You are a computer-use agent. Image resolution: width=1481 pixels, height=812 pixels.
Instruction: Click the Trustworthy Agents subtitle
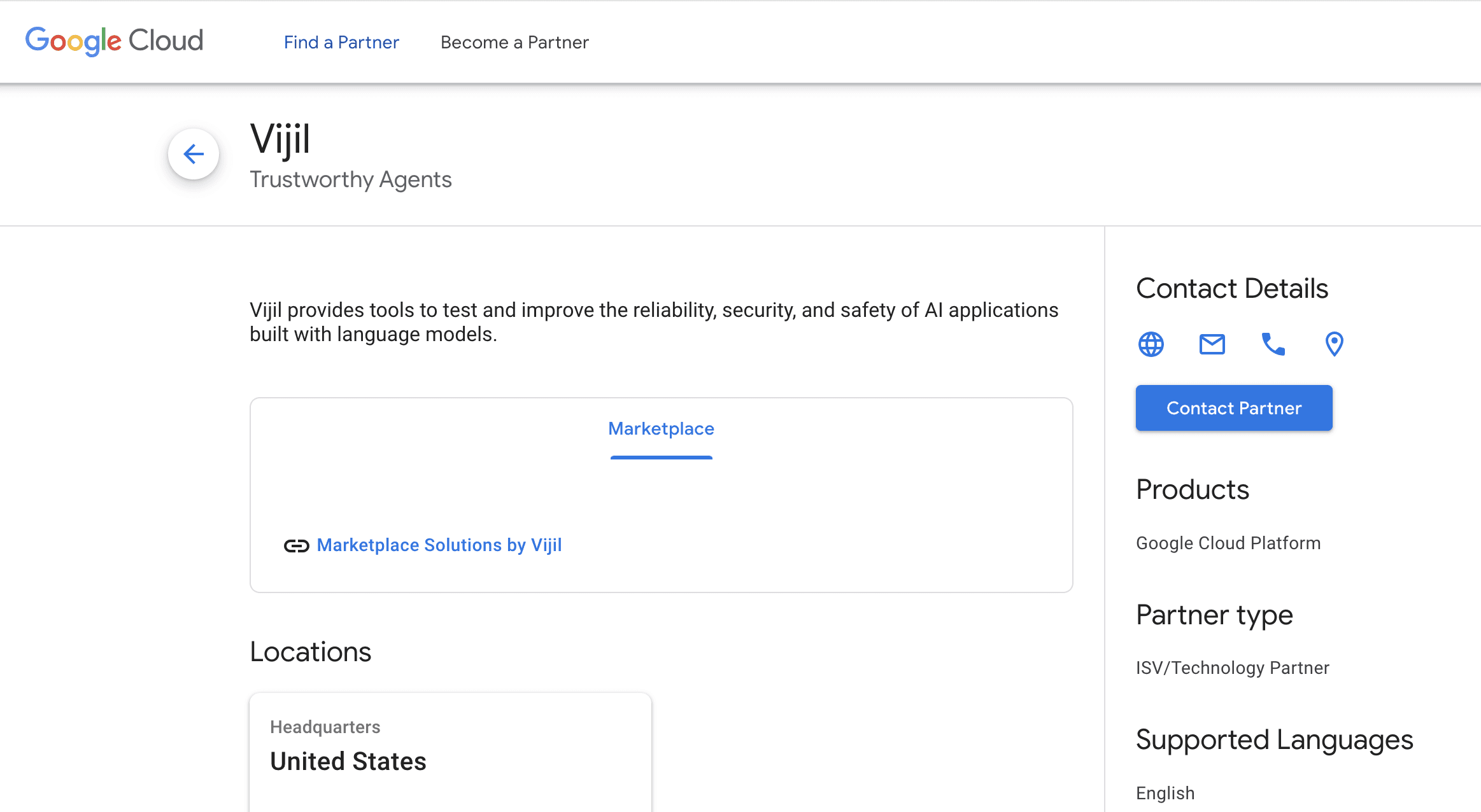pos(351,179)
